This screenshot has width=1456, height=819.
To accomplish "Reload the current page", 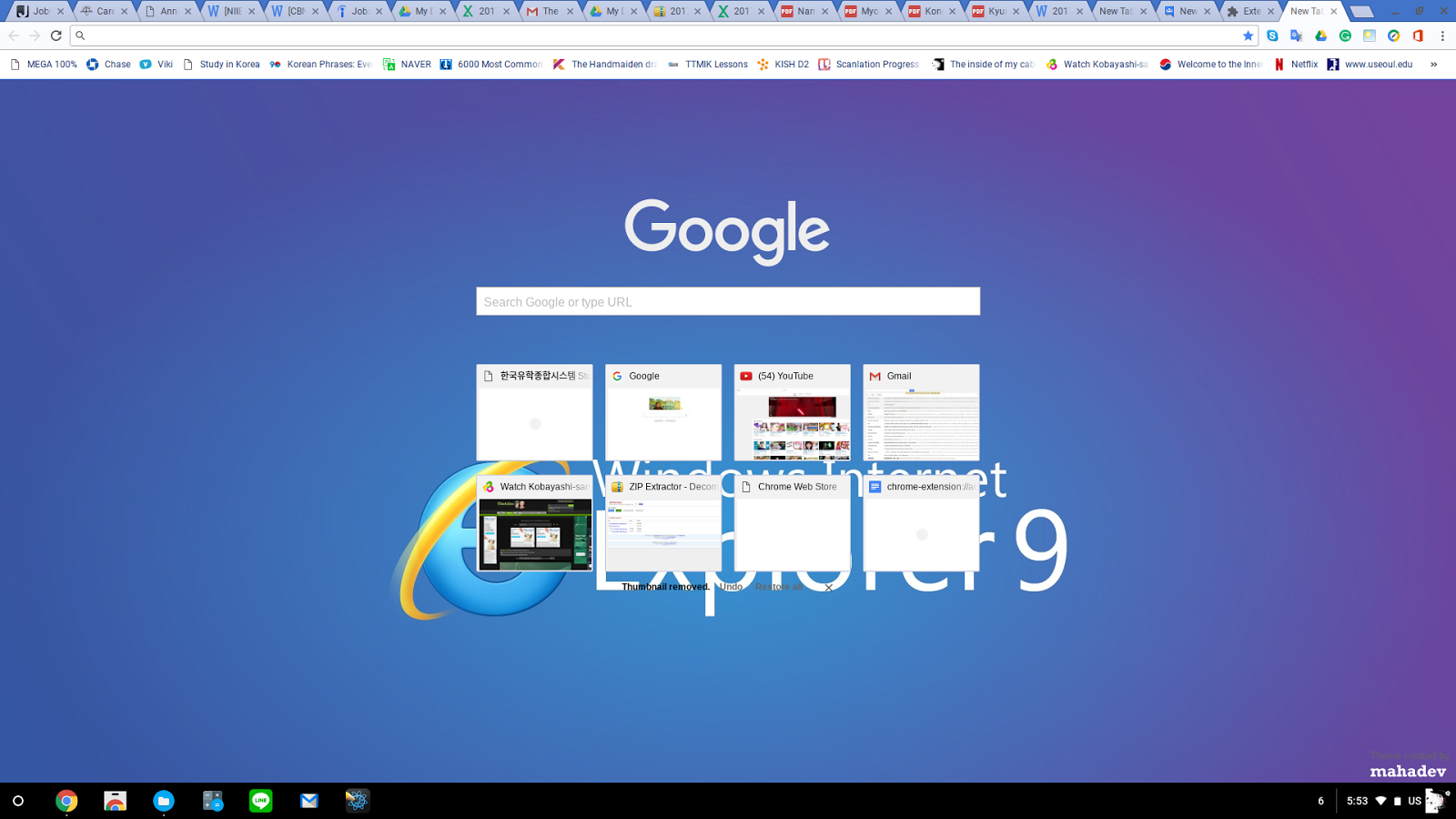I will (x=56, y=35).
